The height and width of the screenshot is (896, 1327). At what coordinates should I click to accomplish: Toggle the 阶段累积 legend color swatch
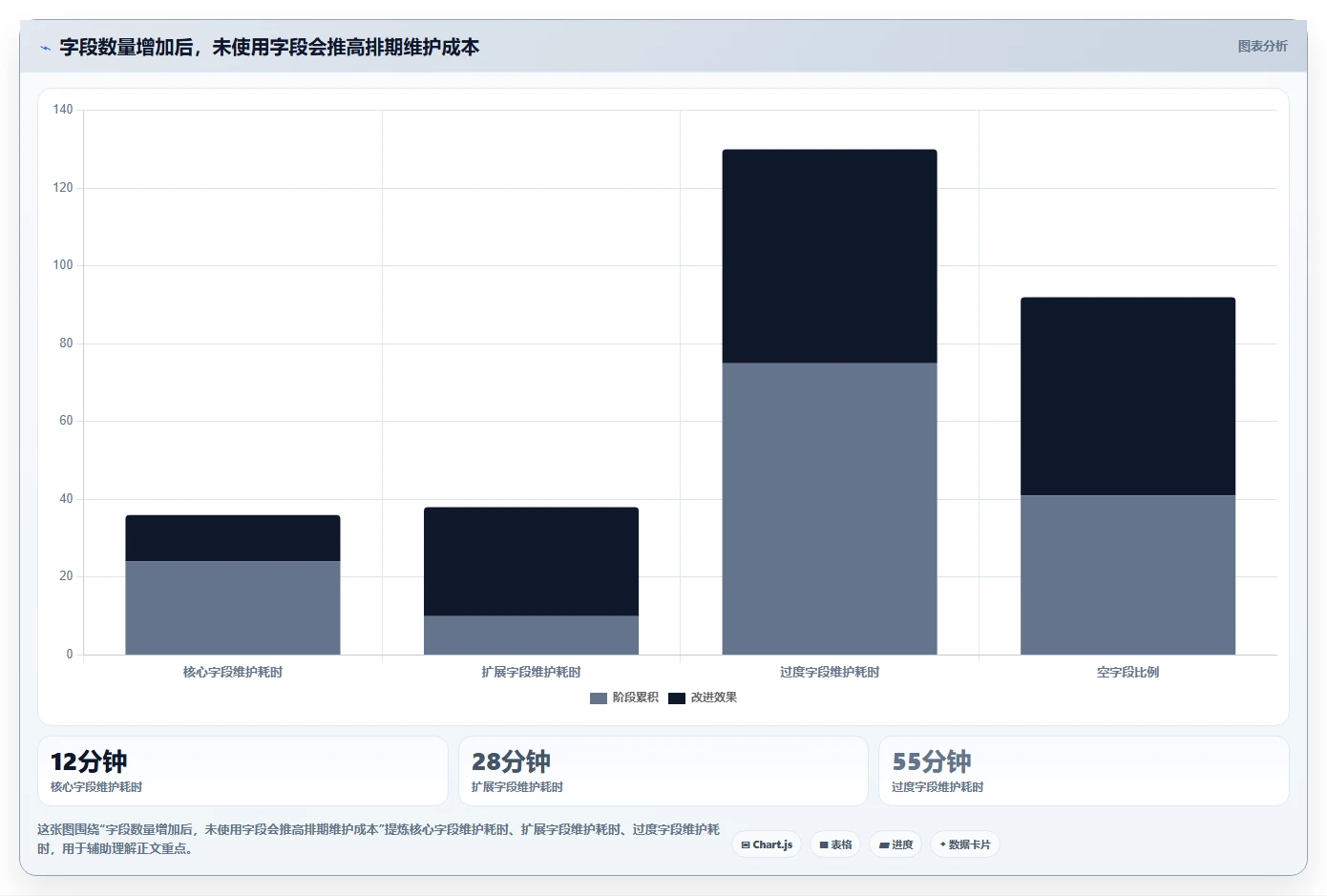click(x=599, y=698)
